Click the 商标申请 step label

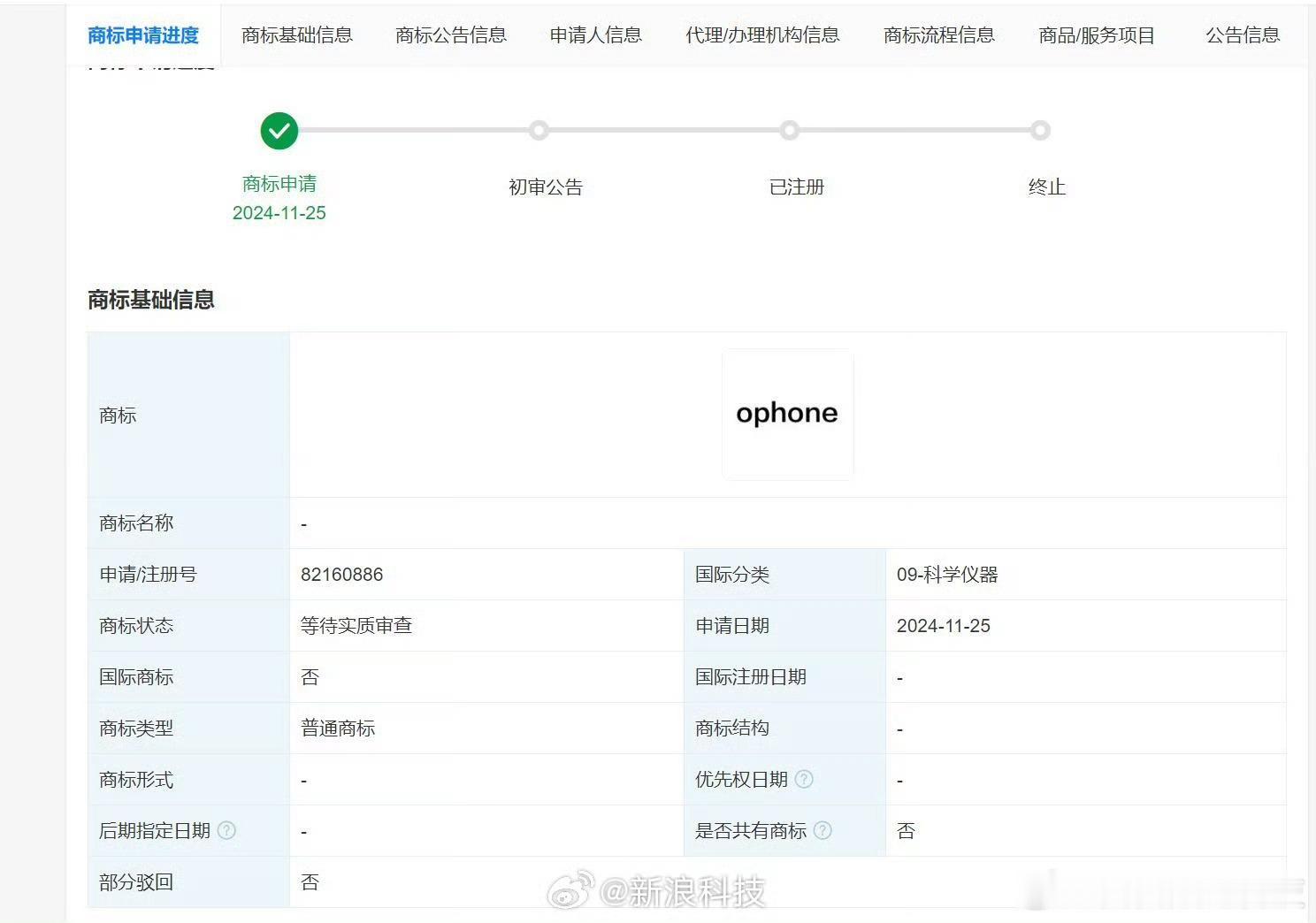[279, 184]
